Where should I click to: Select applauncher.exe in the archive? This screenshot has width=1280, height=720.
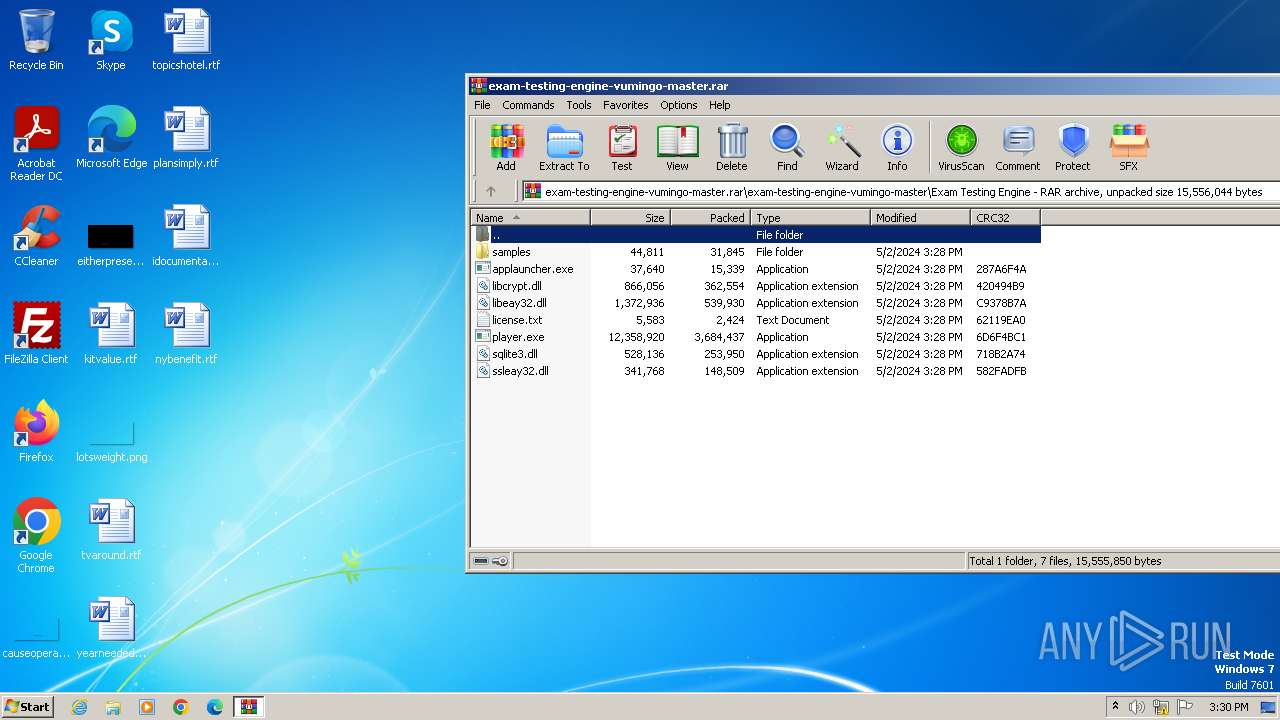coord(756,269)
